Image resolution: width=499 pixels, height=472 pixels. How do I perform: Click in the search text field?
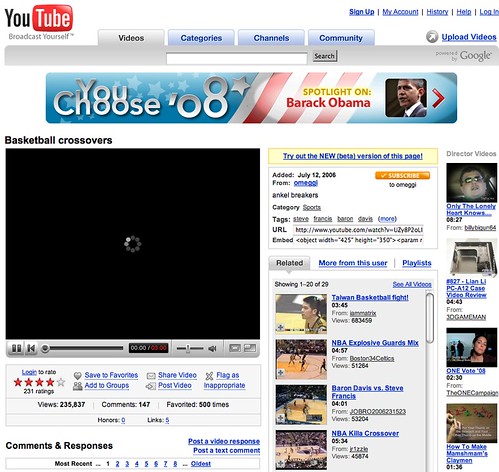(237, 58)
